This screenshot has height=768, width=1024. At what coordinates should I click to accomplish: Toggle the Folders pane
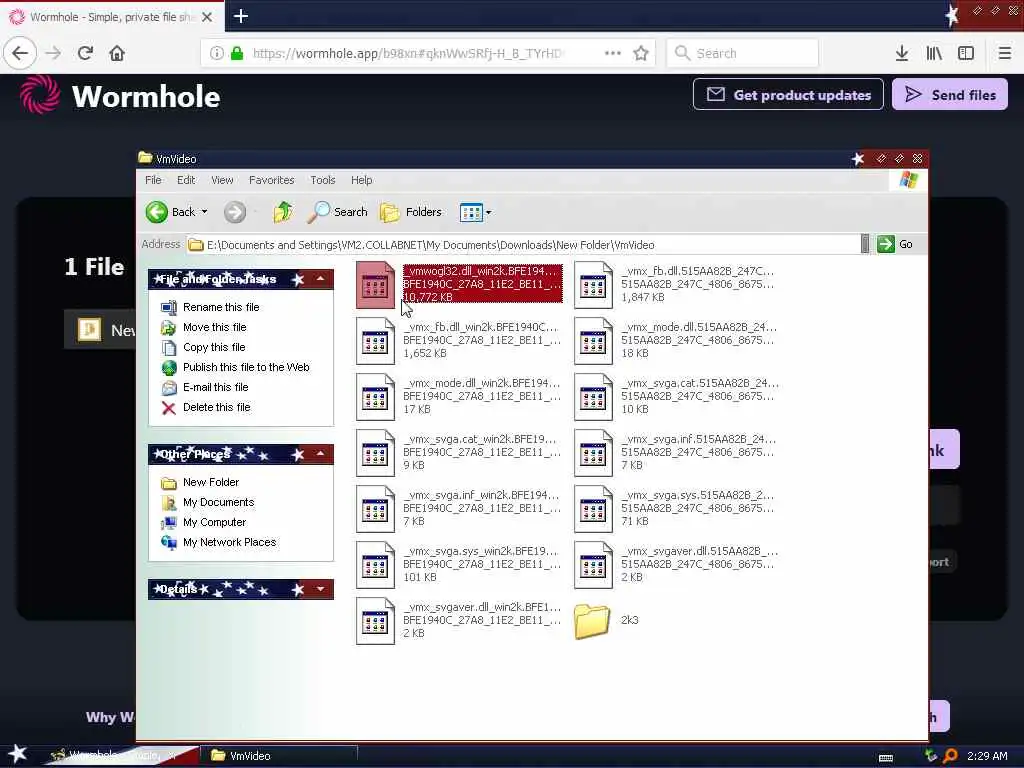(x=411, y=212)
